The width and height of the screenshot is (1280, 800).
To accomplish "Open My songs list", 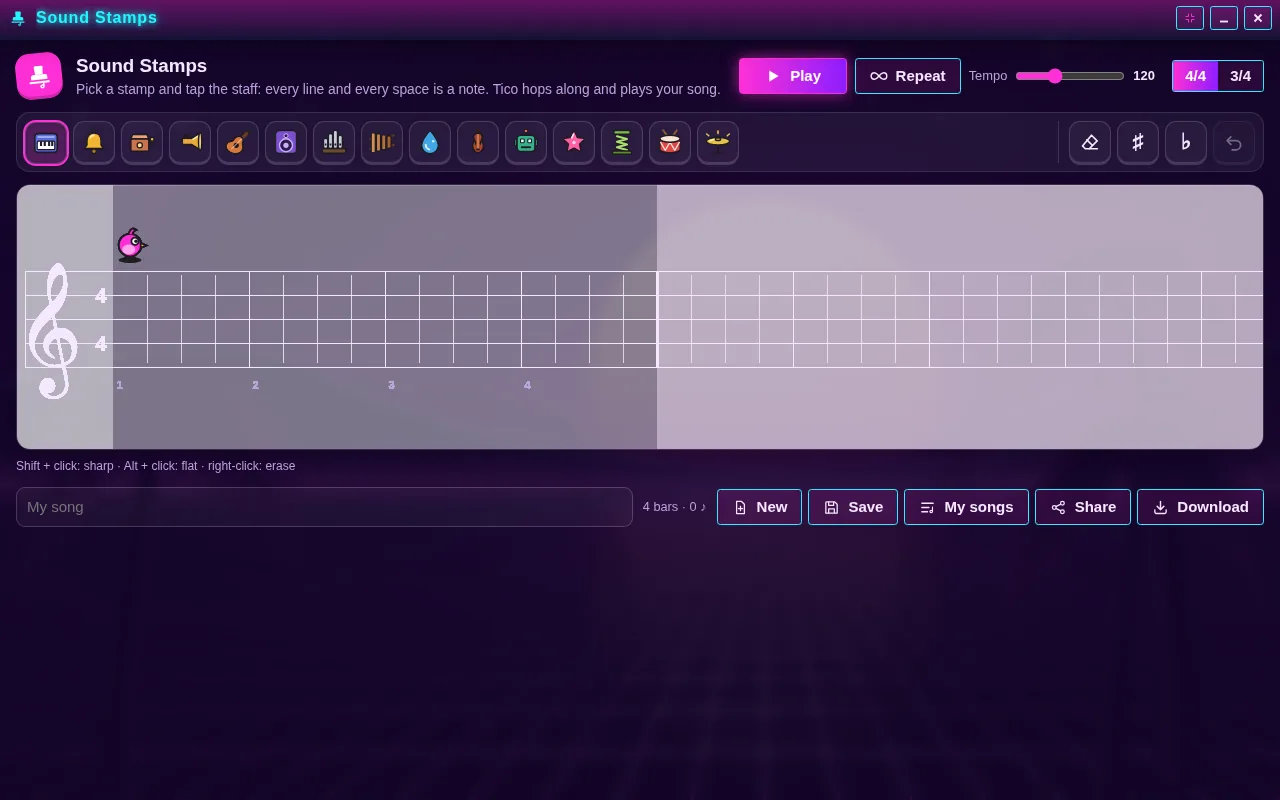I will [x=966, y=507].
